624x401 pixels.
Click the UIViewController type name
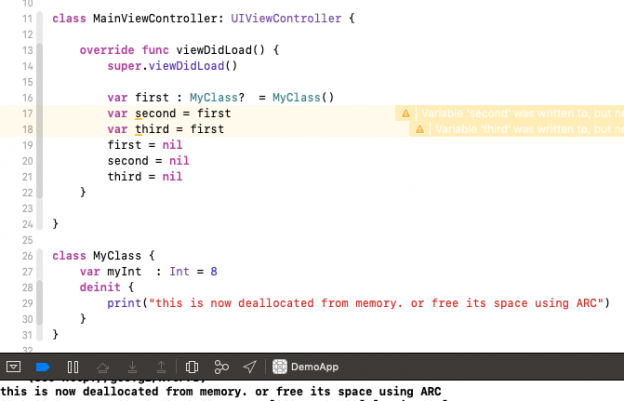click(x=286, y=18)
